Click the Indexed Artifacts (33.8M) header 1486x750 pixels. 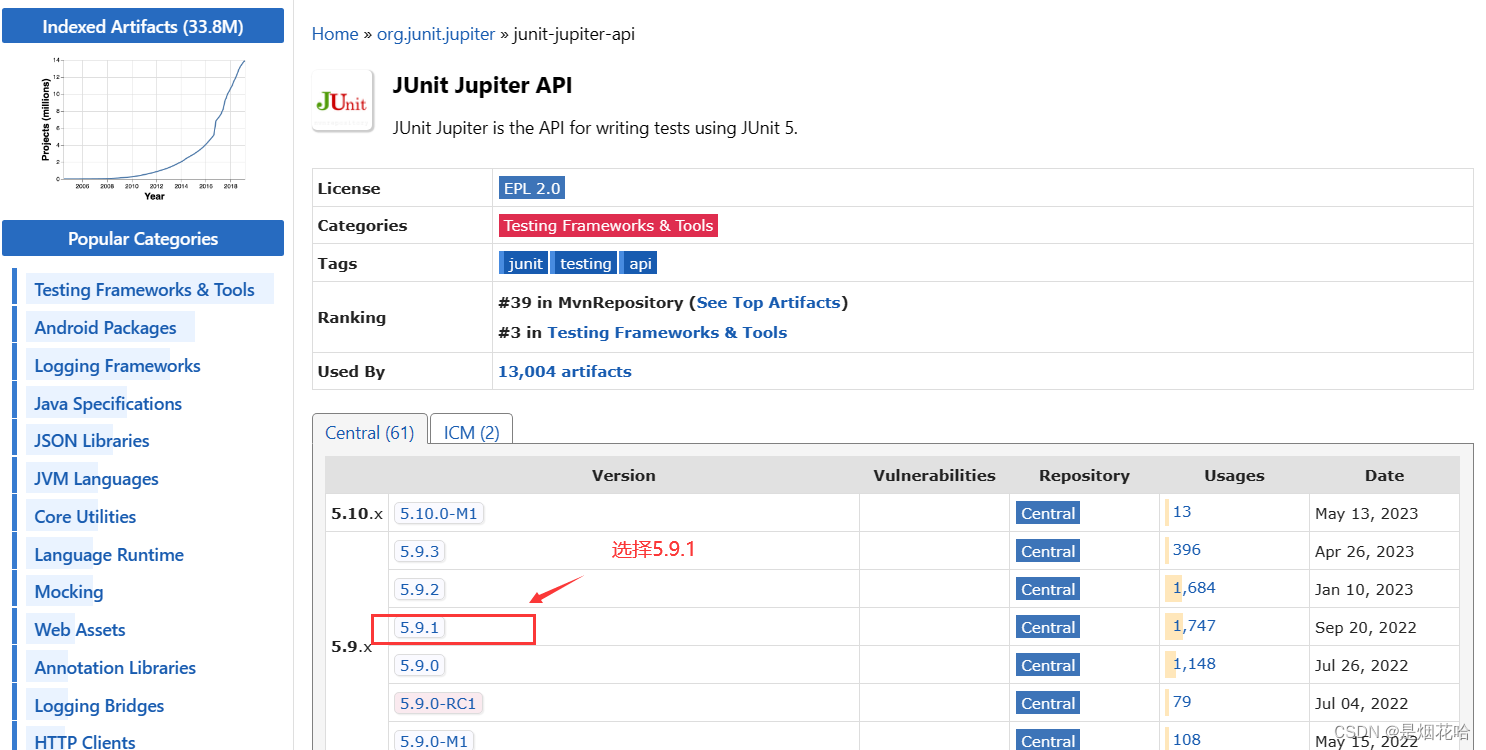143,27
